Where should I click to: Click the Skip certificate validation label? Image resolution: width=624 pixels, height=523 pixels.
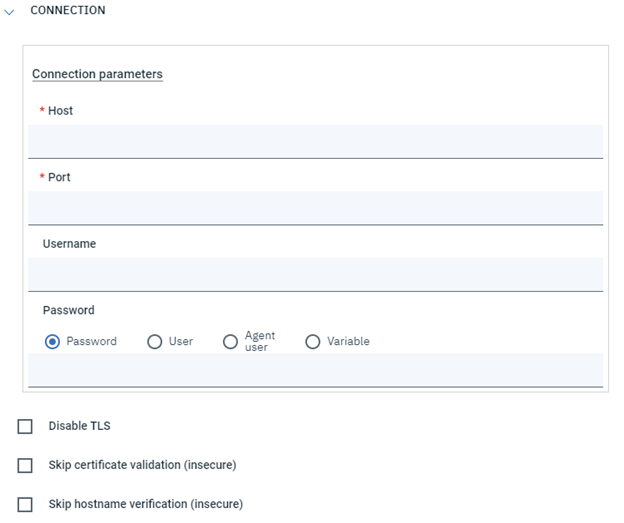(x=142, y=465)
